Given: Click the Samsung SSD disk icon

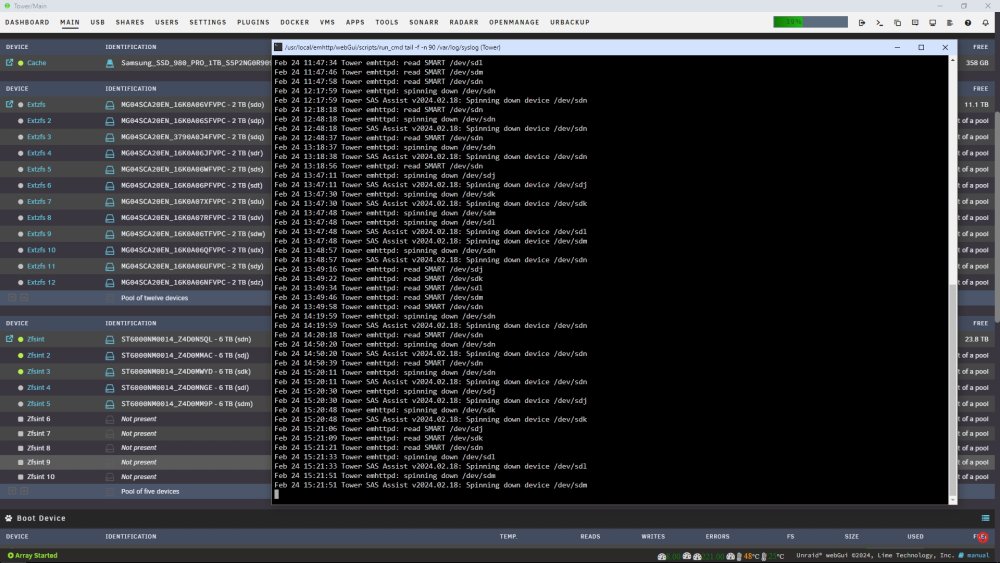Looking at the screenshot, I should pos(110,63).
